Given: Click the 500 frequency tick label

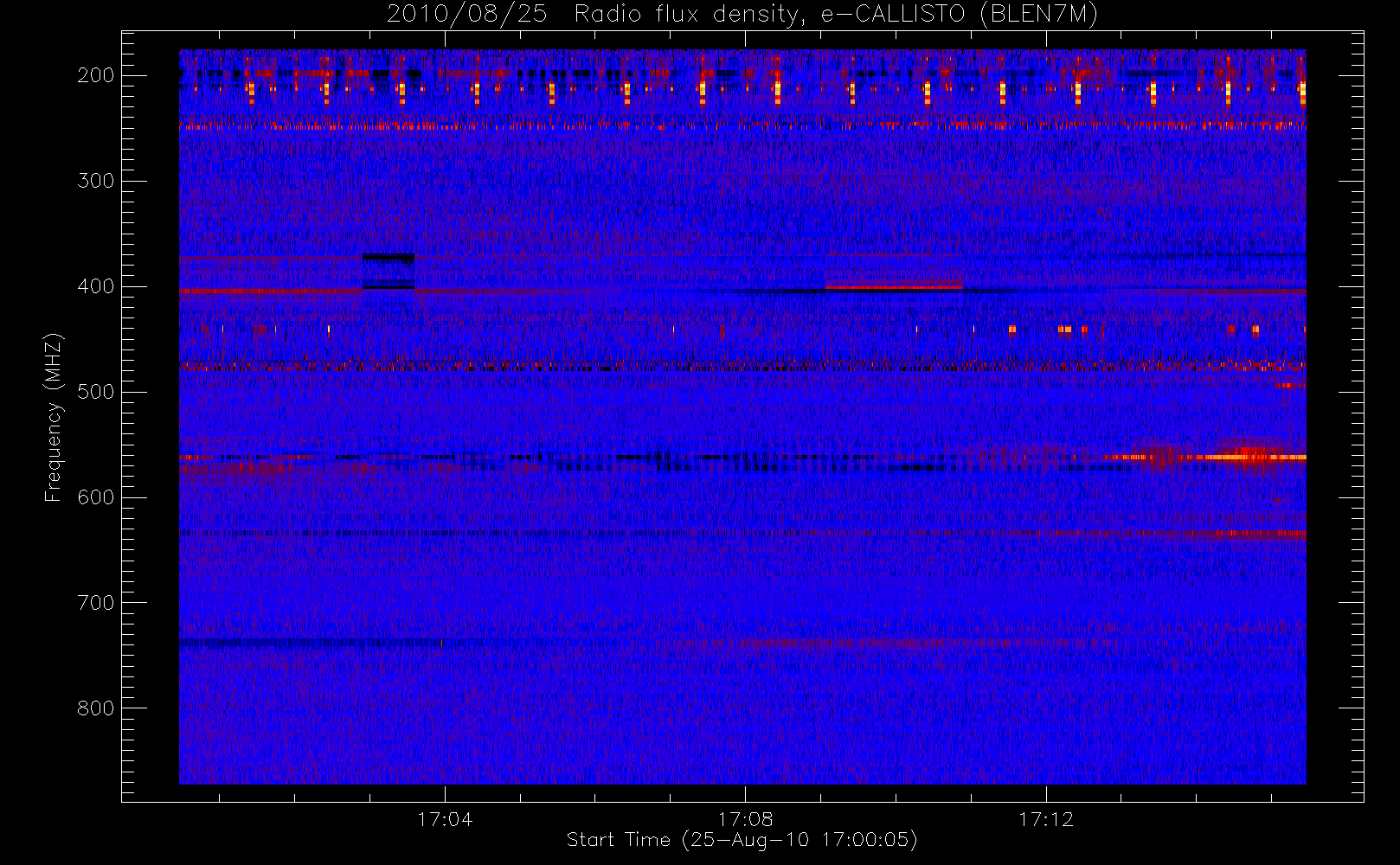Looking at the screenshot, I should click(x=96, y=392).
